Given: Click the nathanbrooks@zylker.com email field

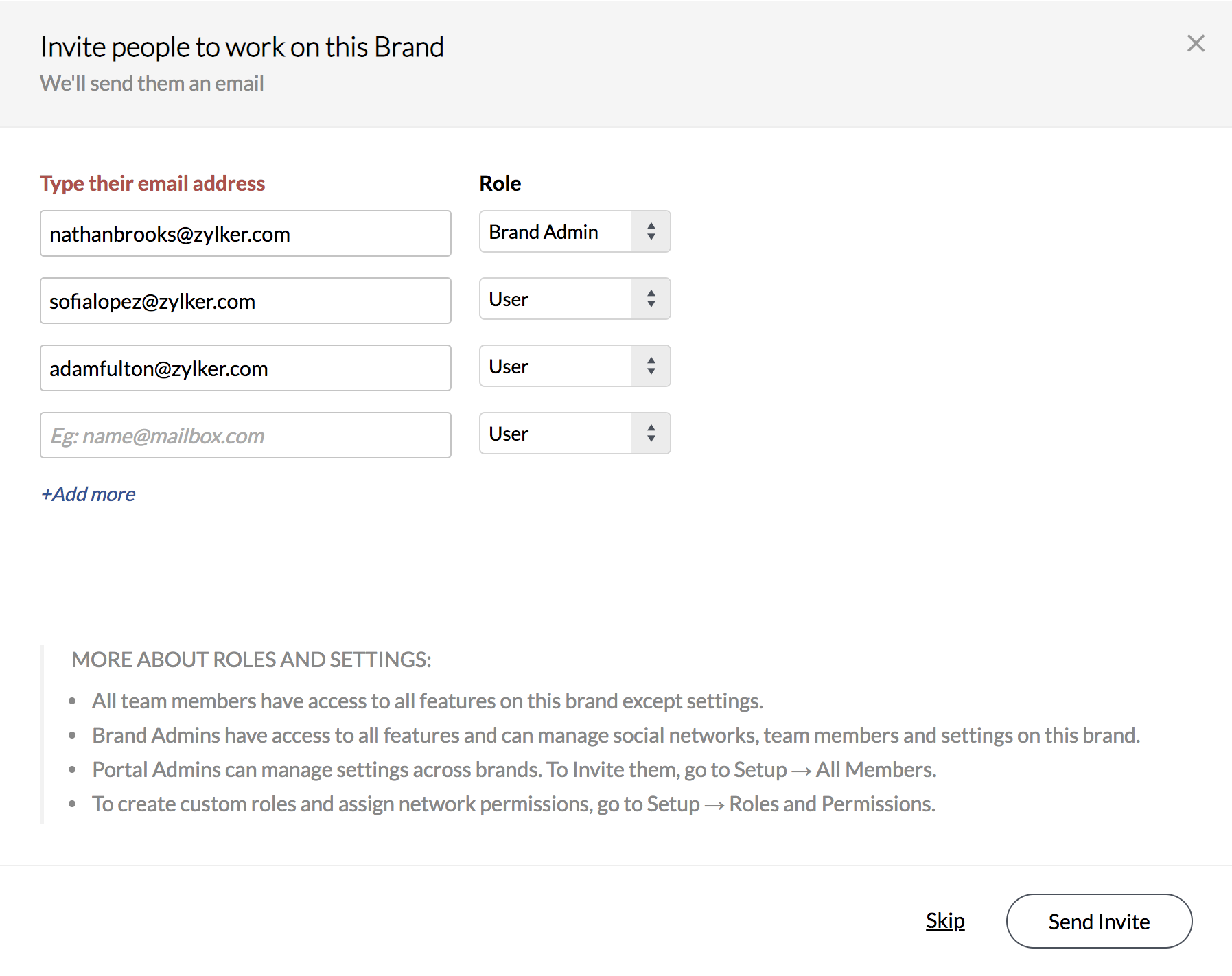Looking at the screenshot, I should tap(245, 234).
